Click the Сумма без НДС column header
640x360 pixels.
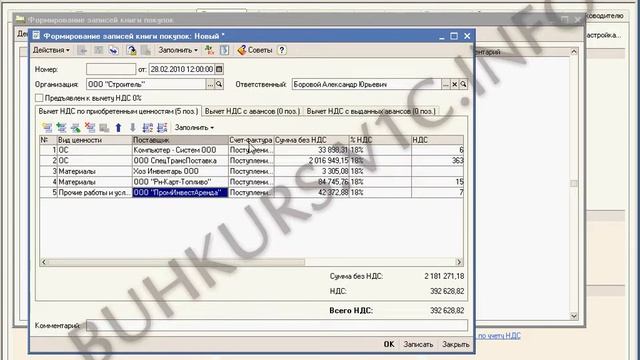click(311, 140)
